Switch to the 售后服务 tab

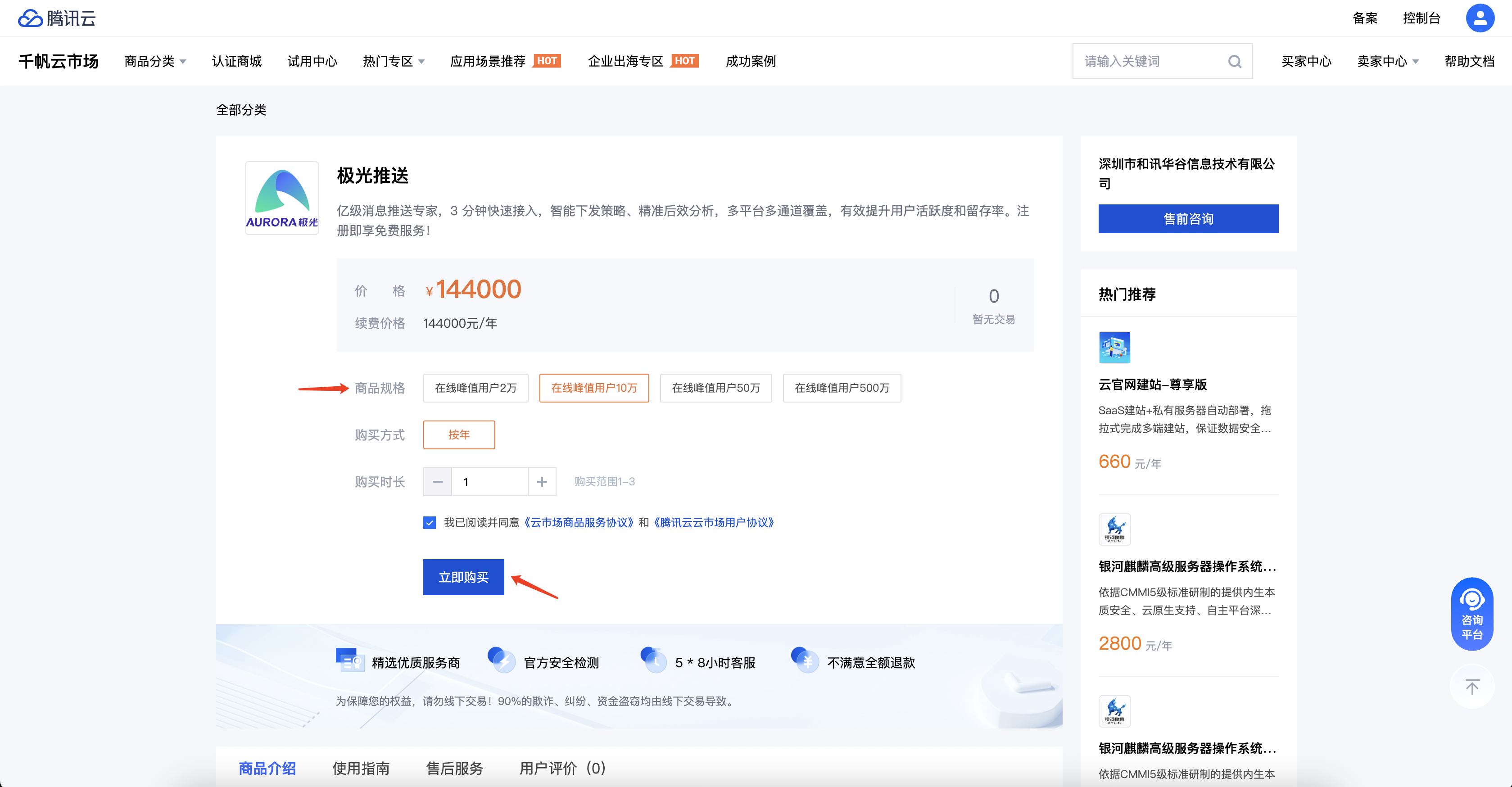point(455,768)
